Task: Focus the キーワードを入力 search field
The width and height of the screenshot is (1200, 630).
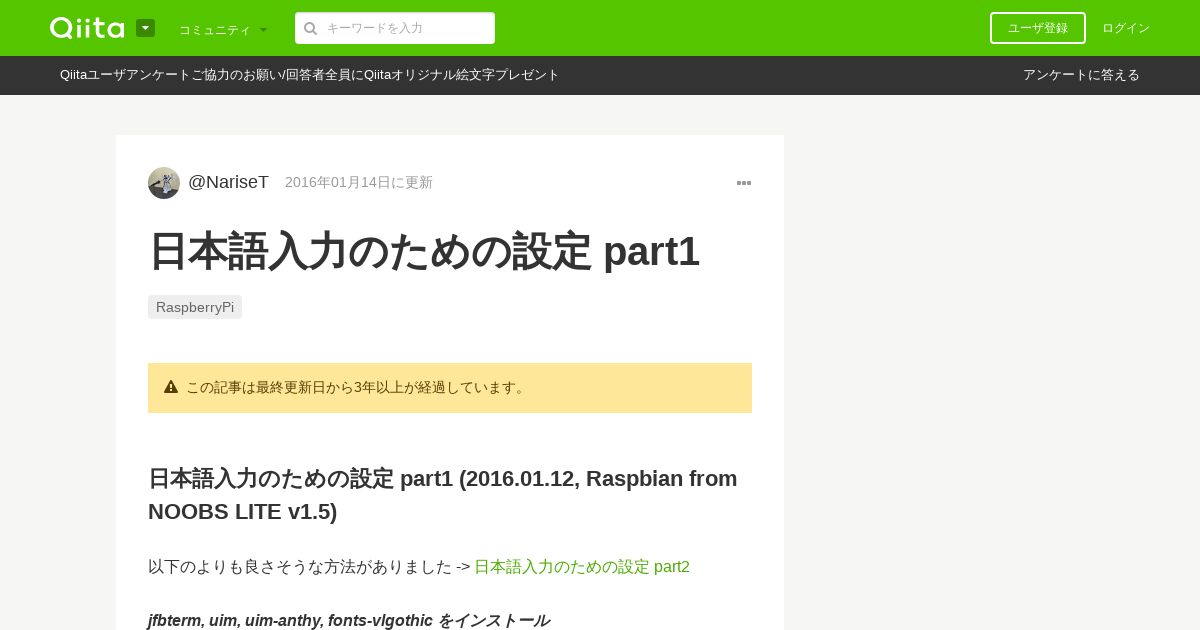Action: pyautogui.click(x=395, y=28)
